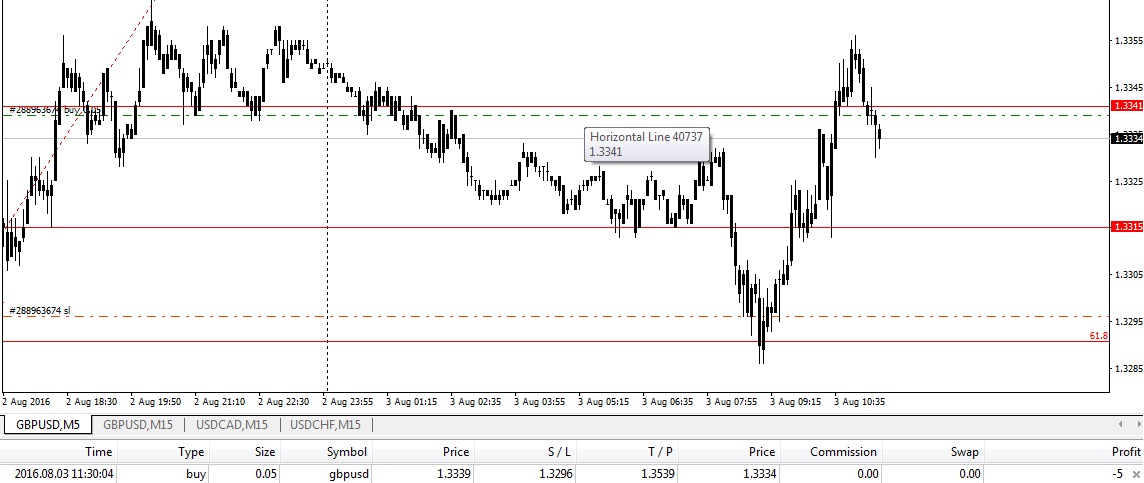This screenshot has width=1144, height=483.
Task: Sort orders by S / L column header
Action: [558, 452]
